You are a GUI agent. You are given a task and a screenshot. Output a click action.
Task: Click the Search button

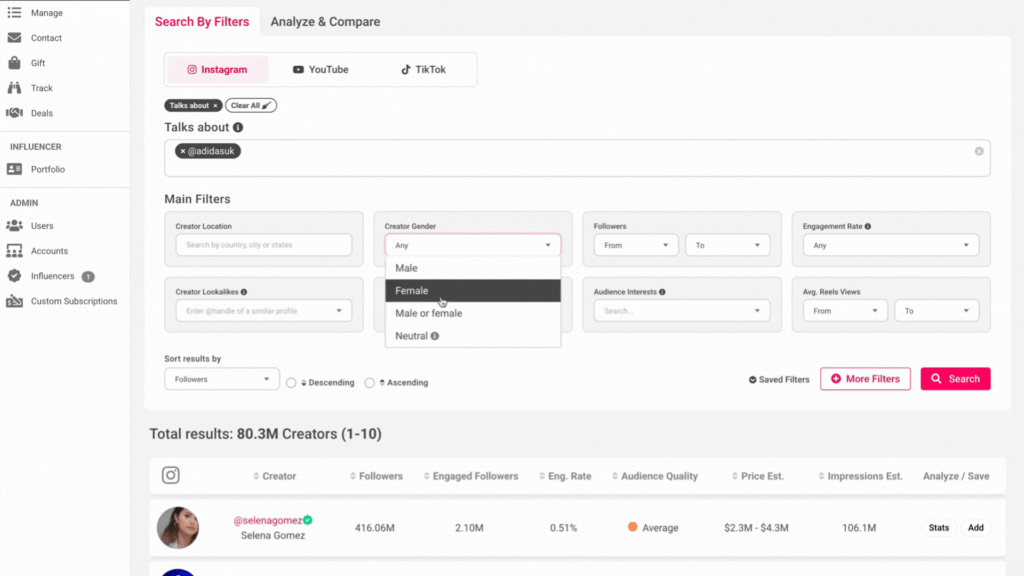954,378
